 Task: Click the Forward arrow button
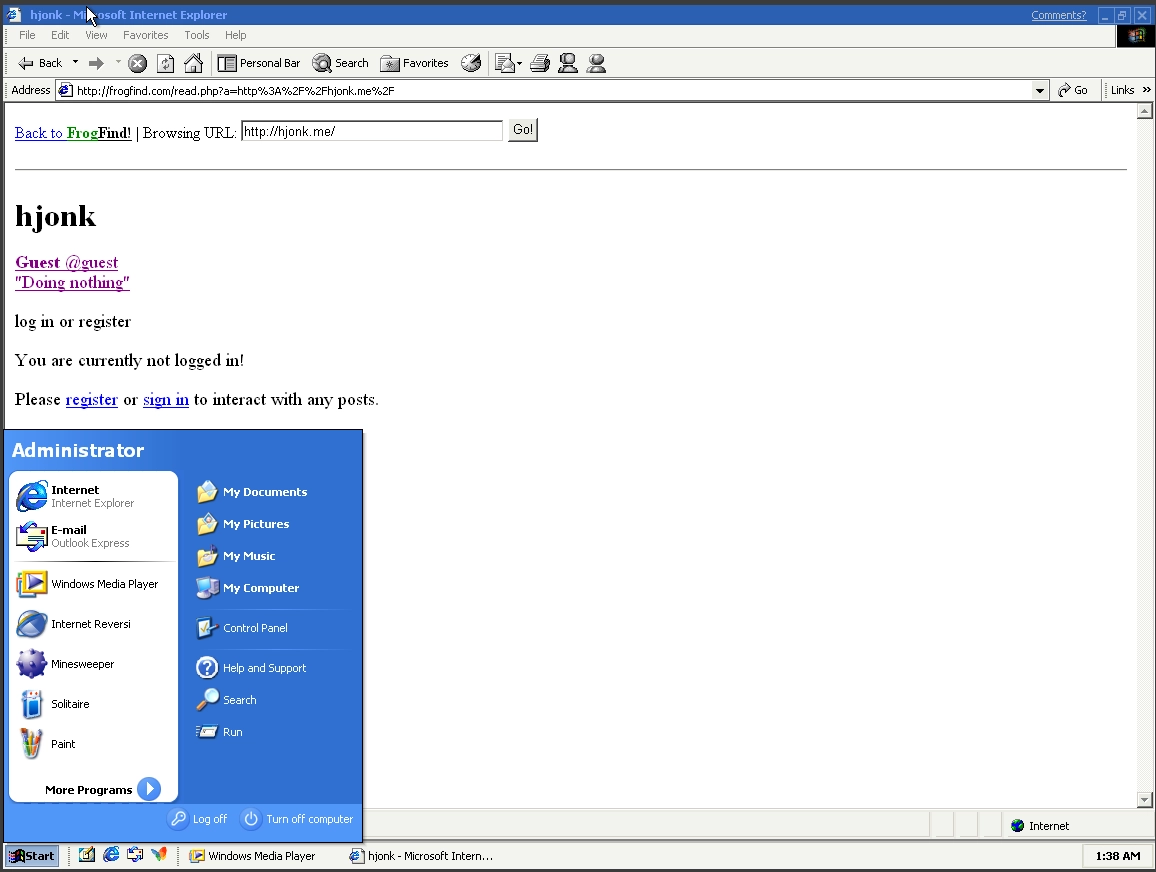click(96, 63)
